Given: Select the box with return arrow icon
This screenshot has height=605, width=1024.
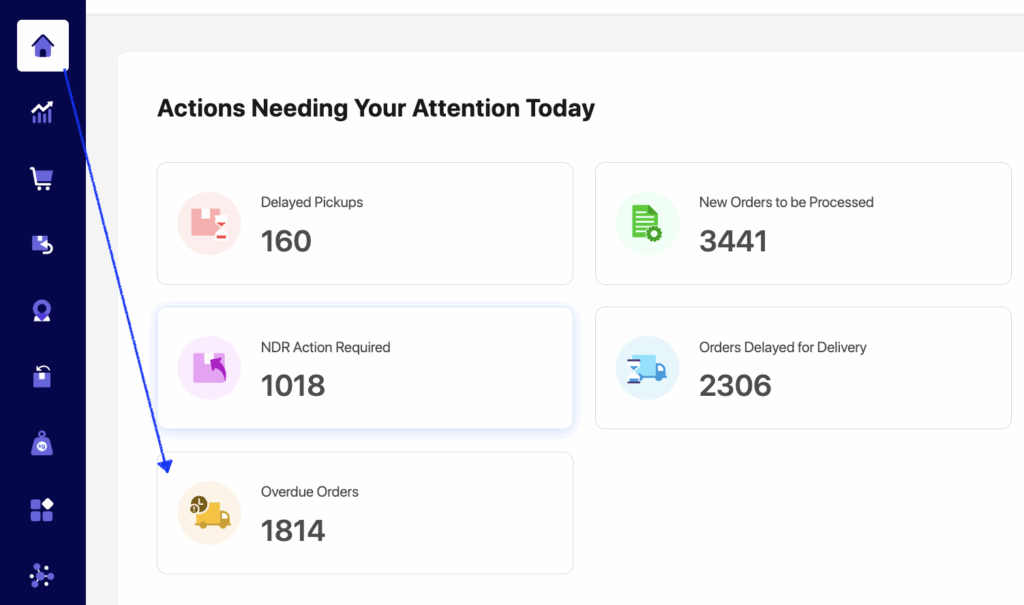Looking at the screenshot, I should [x=42, y=245].
